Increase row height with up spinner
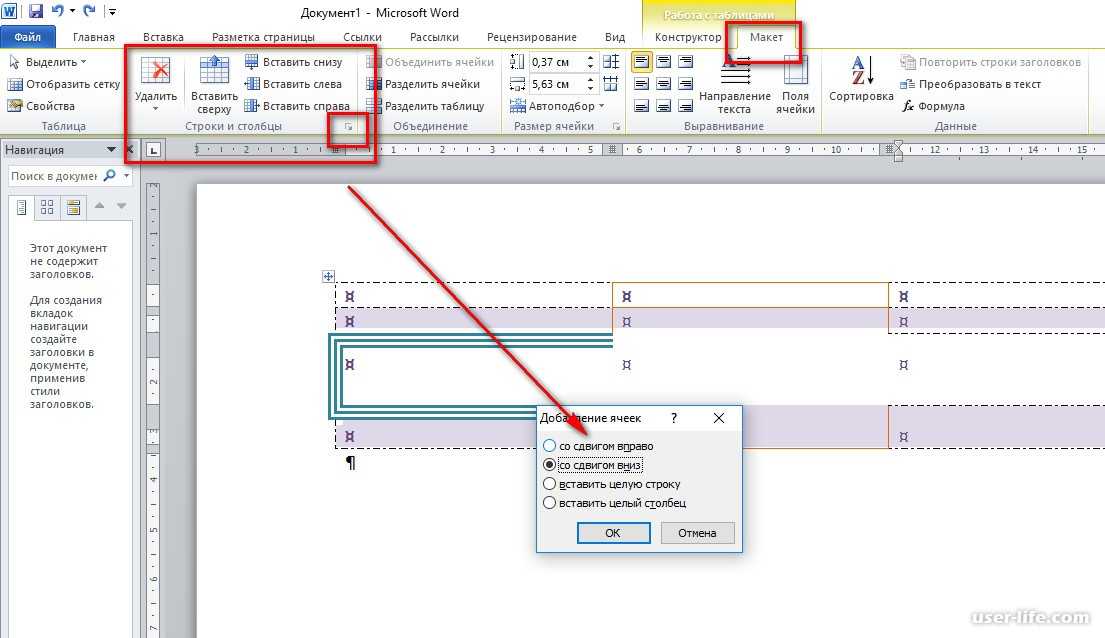The width and height of the screenshot is (1105, 638). coord(590,58)
